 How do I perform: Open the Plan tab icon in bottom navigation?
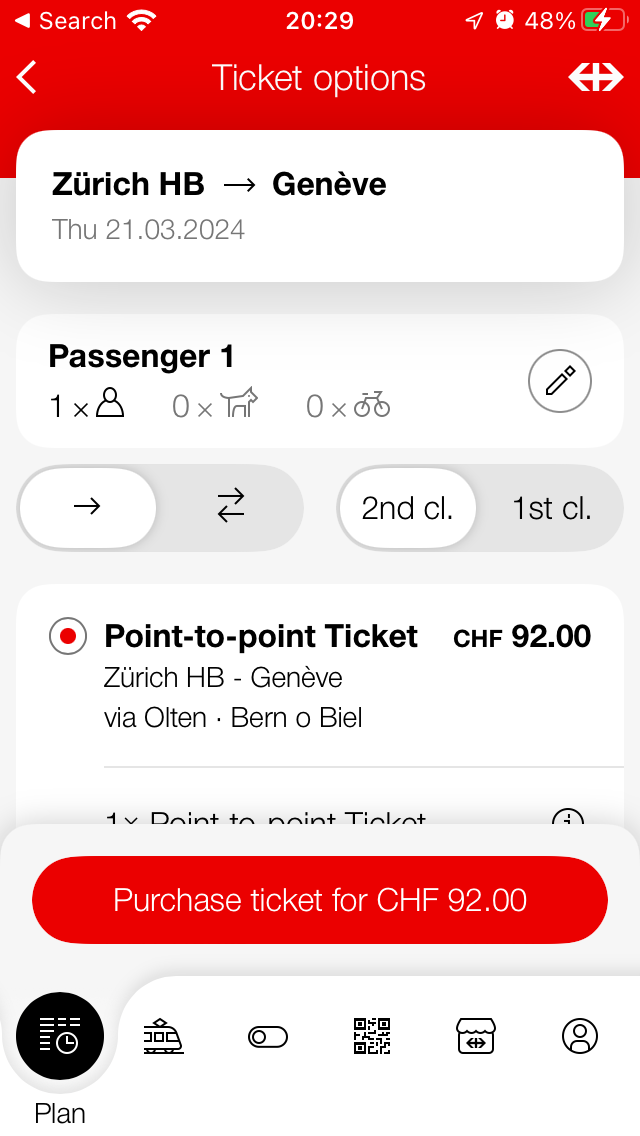[x=61, y=1037]
